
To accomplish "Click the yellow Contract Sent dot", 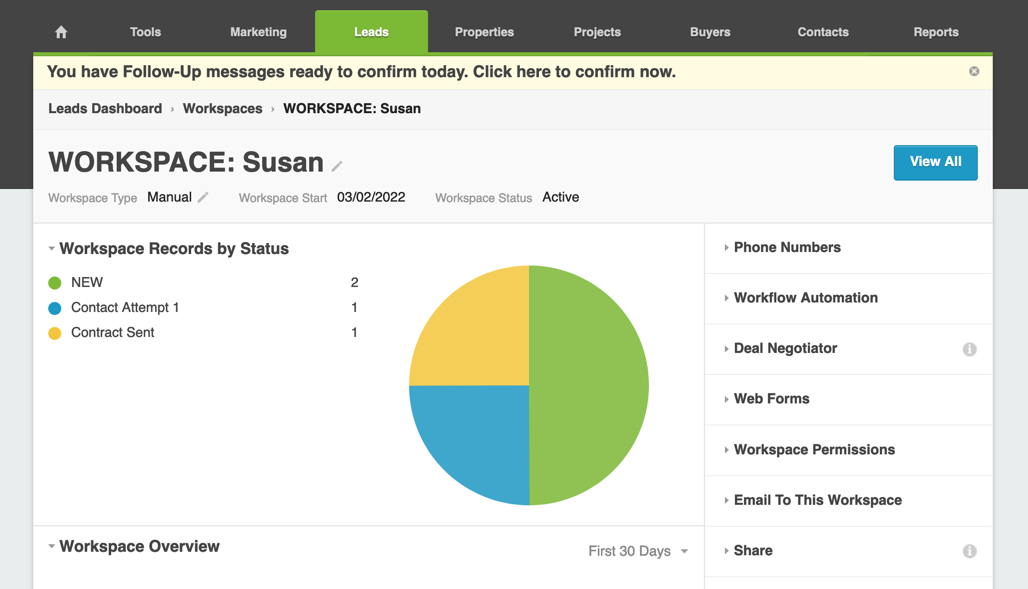I will [x=54, y=333].
